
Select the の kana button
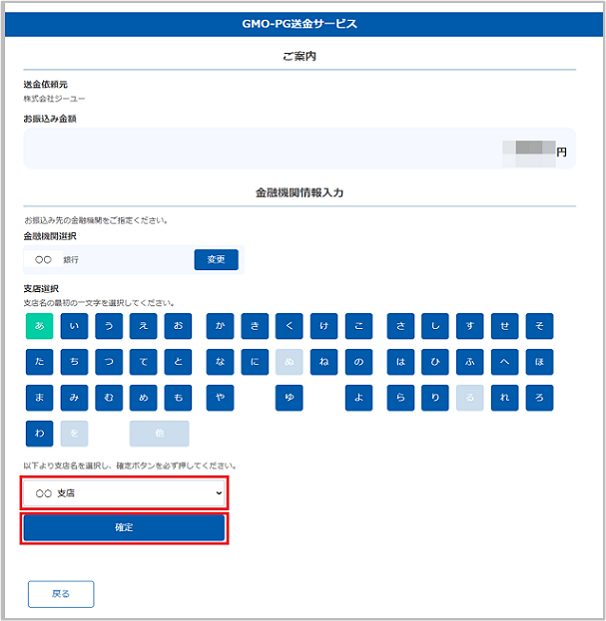pos(358,362)
